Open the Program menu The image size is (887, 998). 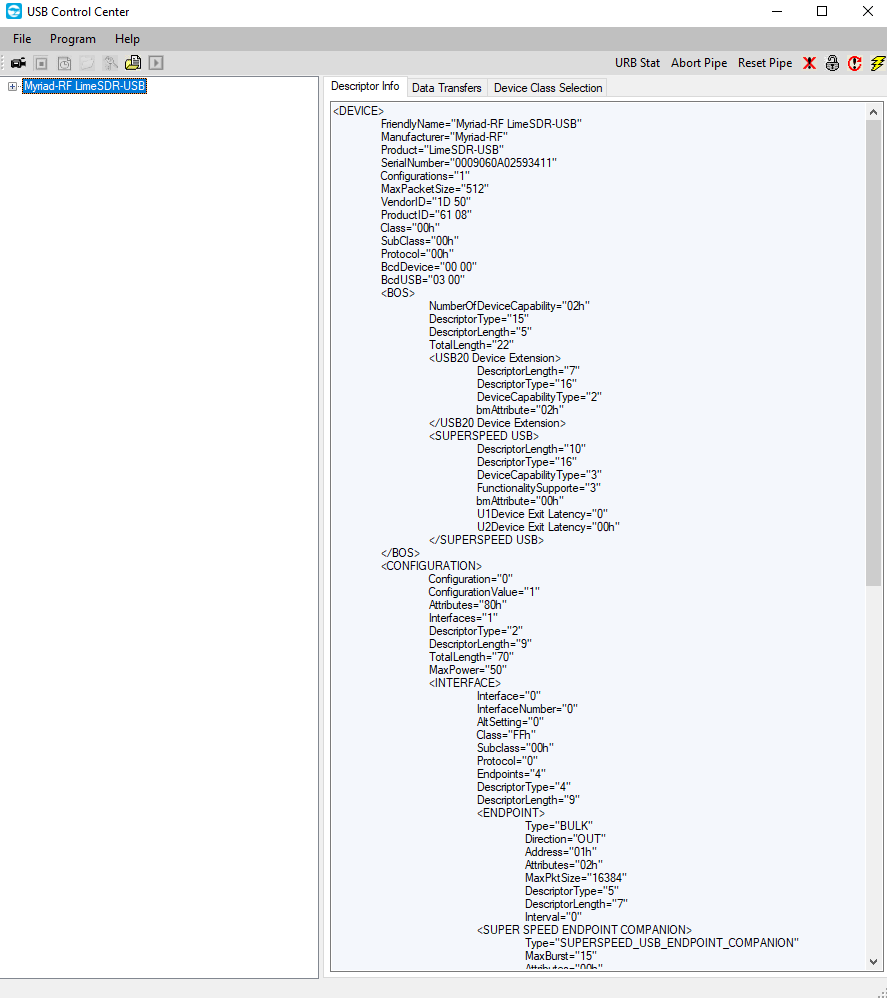point(73,39)
